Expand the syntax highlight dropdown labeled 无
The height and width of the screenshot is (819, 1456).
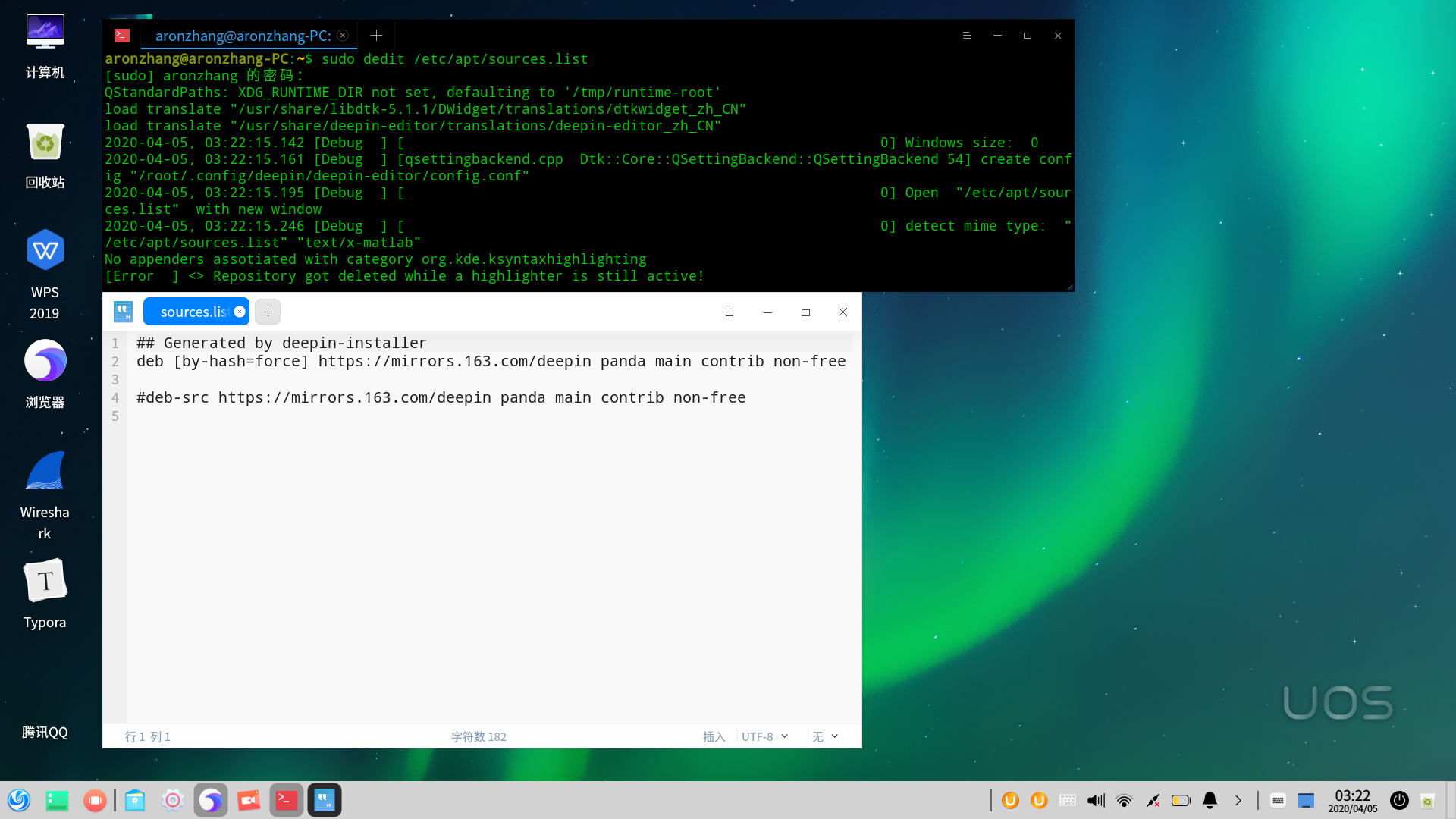pyautogui.click(x=825, y=736)
